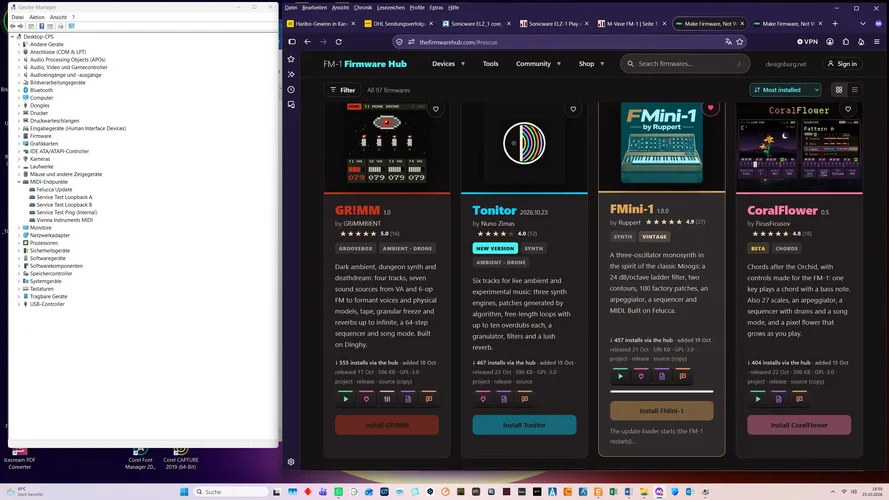
Task: Open the browser sidebar history clock icon
Action: pos(291,90)
